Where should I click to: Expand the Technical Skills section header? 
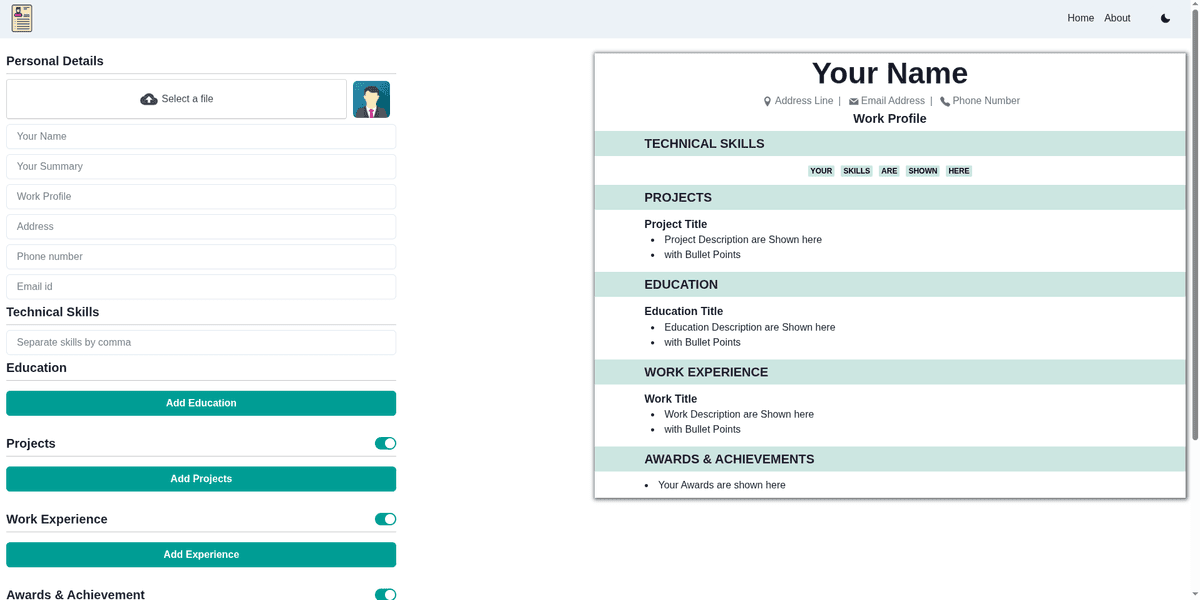pyautogui.click(x=53, y=311)
